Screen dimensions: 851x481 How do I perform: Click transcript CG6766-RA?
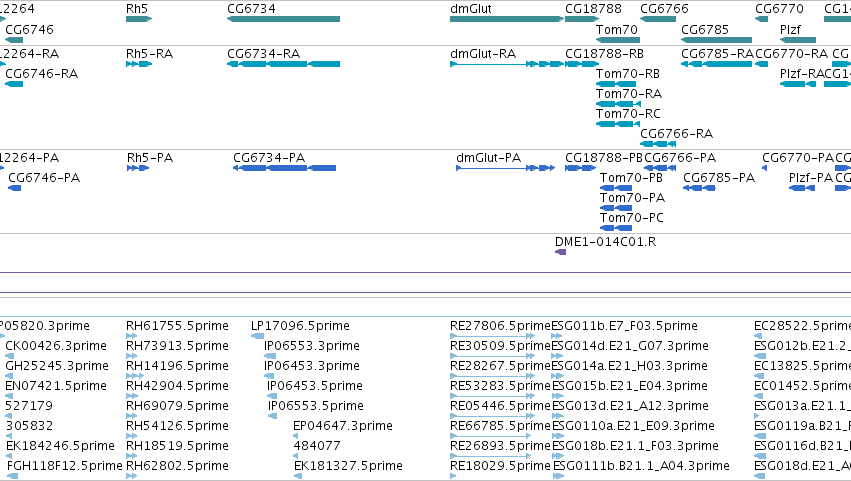(658, 144)
